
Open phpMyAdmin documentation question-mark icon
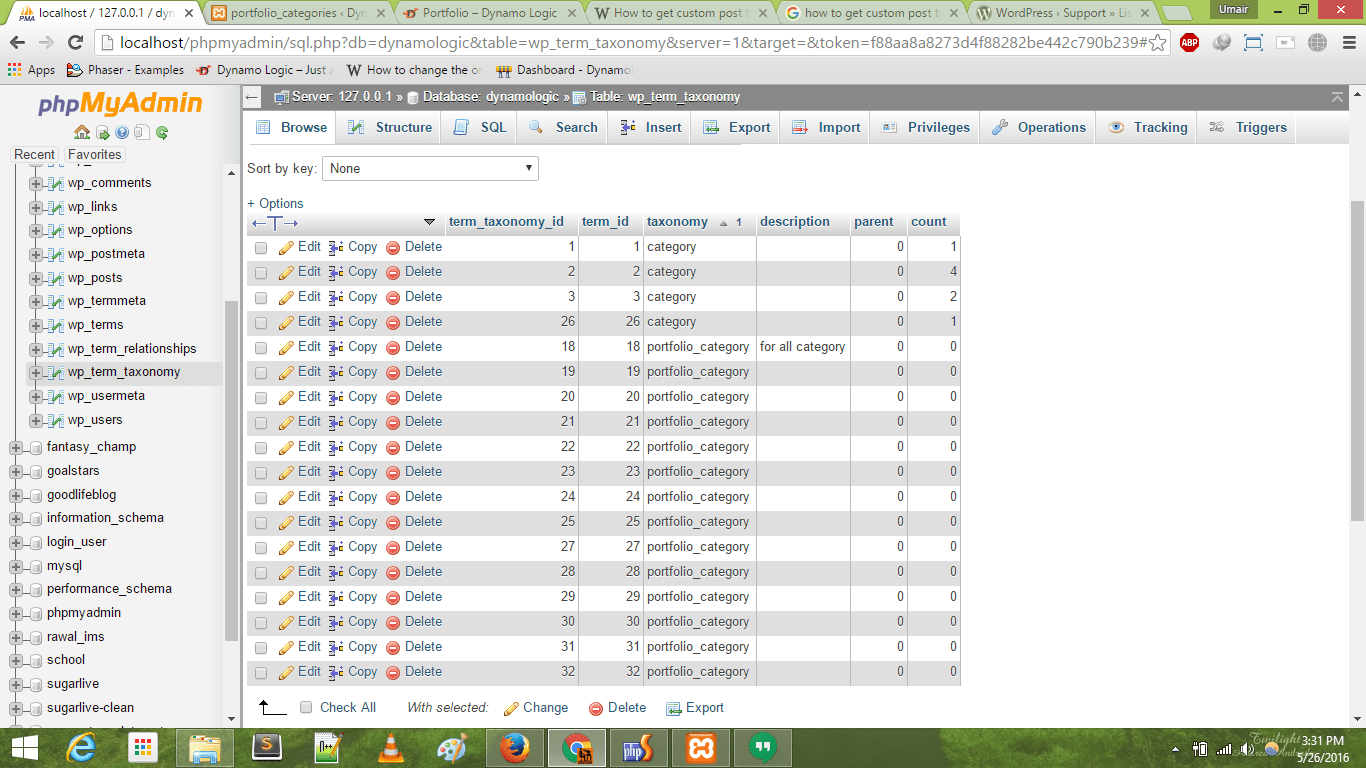122,132
